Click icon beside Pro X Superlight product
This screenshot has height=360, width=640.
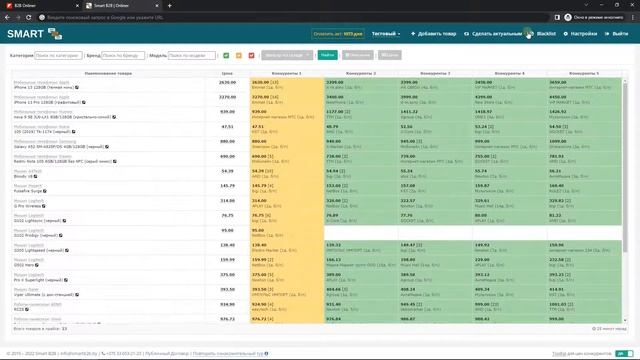tap(66, 280)
